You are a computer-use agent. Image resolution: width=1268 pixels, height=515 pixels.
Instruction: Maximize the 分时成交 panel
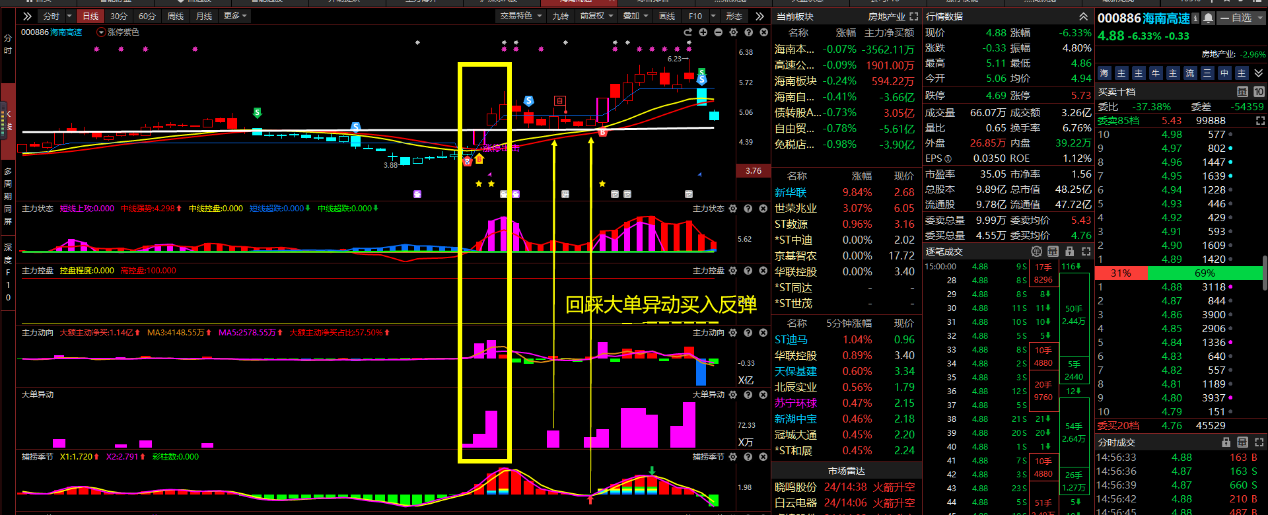click(x=1257, y=441)
